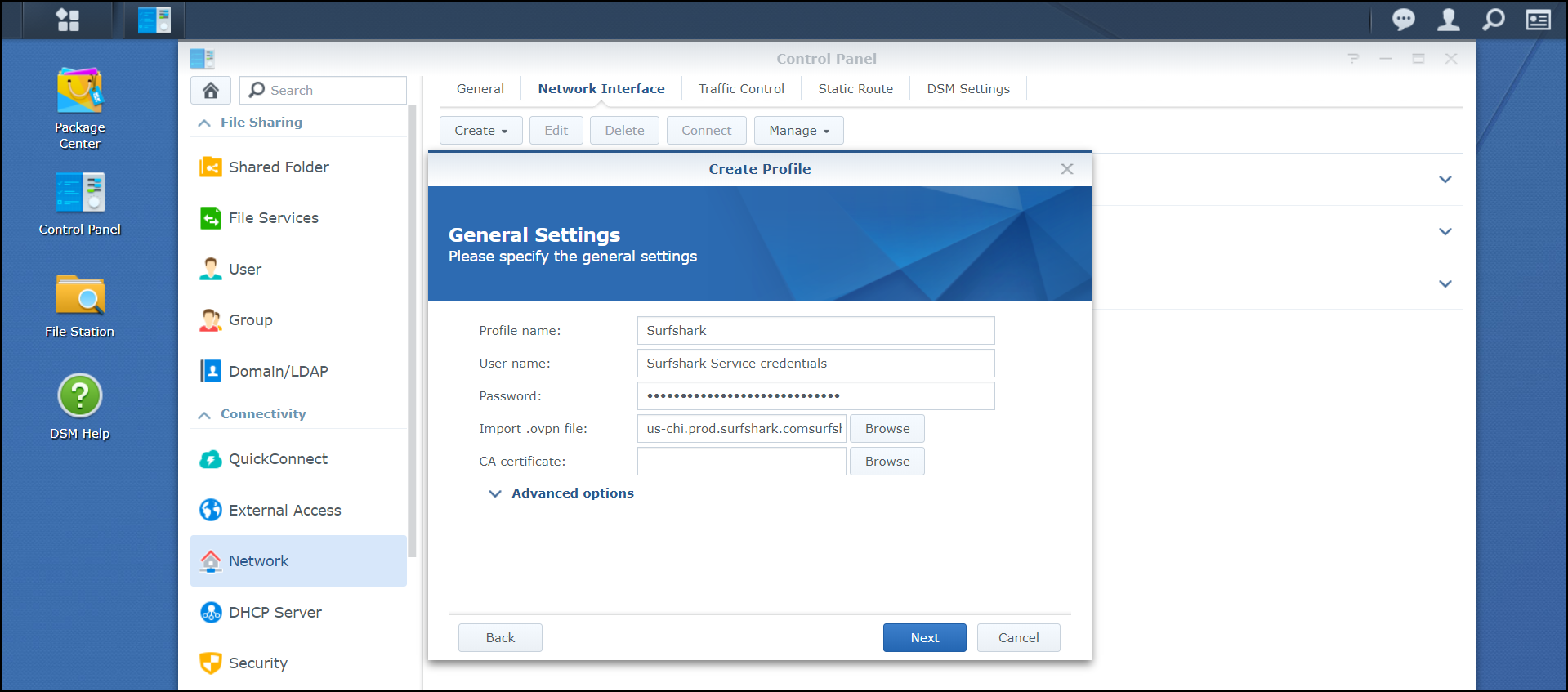Image resolution: width=1568 pixels, height=692 pixels.
Task: Click the CA certificate field
Action: [x=742, y=462]
